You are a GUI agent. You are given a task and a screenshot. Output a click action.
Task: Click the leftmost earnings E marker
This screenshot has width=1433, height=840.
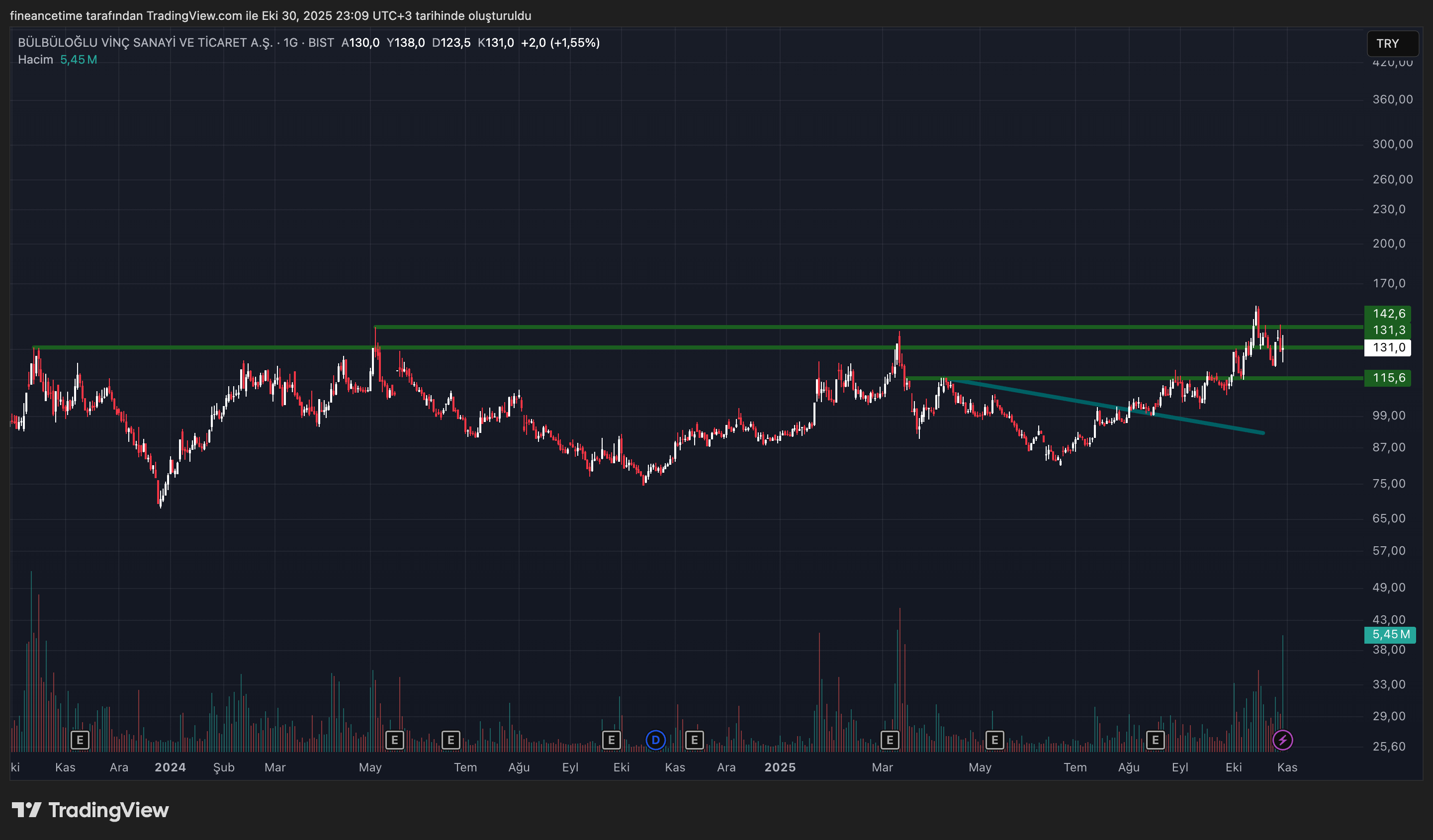(80, 740)
